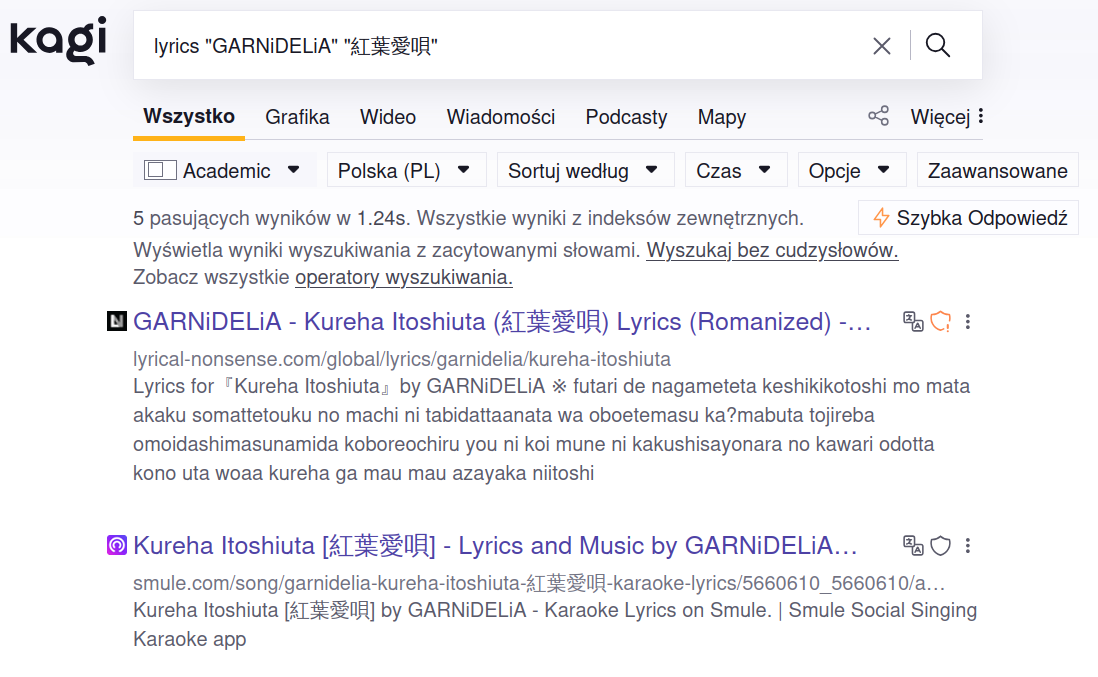Click the Szybka Odpowiedź button
Image resolution: width=1098 pixels, height=677 pixels.
[968, 218]
